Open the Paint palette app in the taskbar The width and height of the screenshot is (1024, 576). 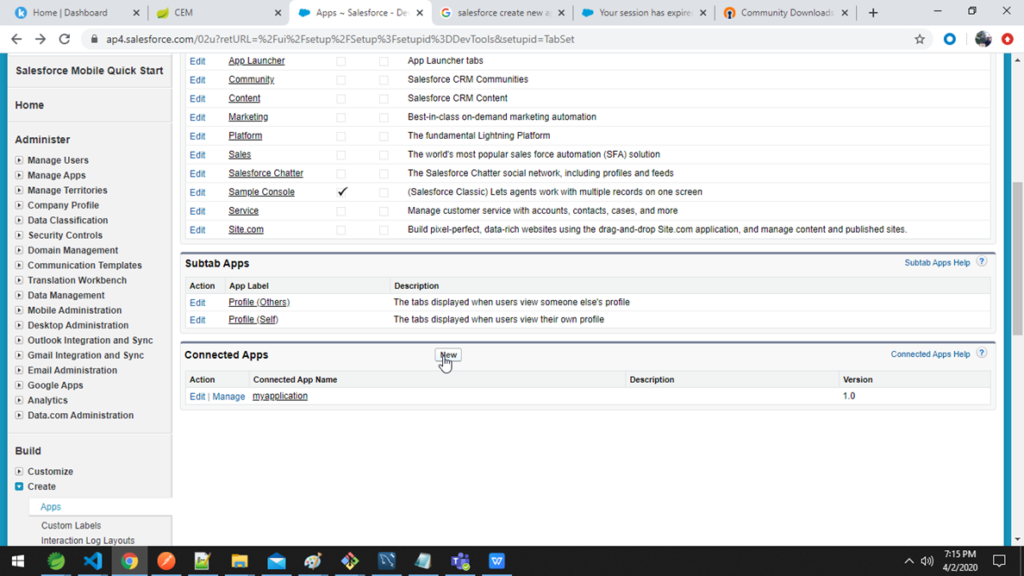click(x=313, y=561)
